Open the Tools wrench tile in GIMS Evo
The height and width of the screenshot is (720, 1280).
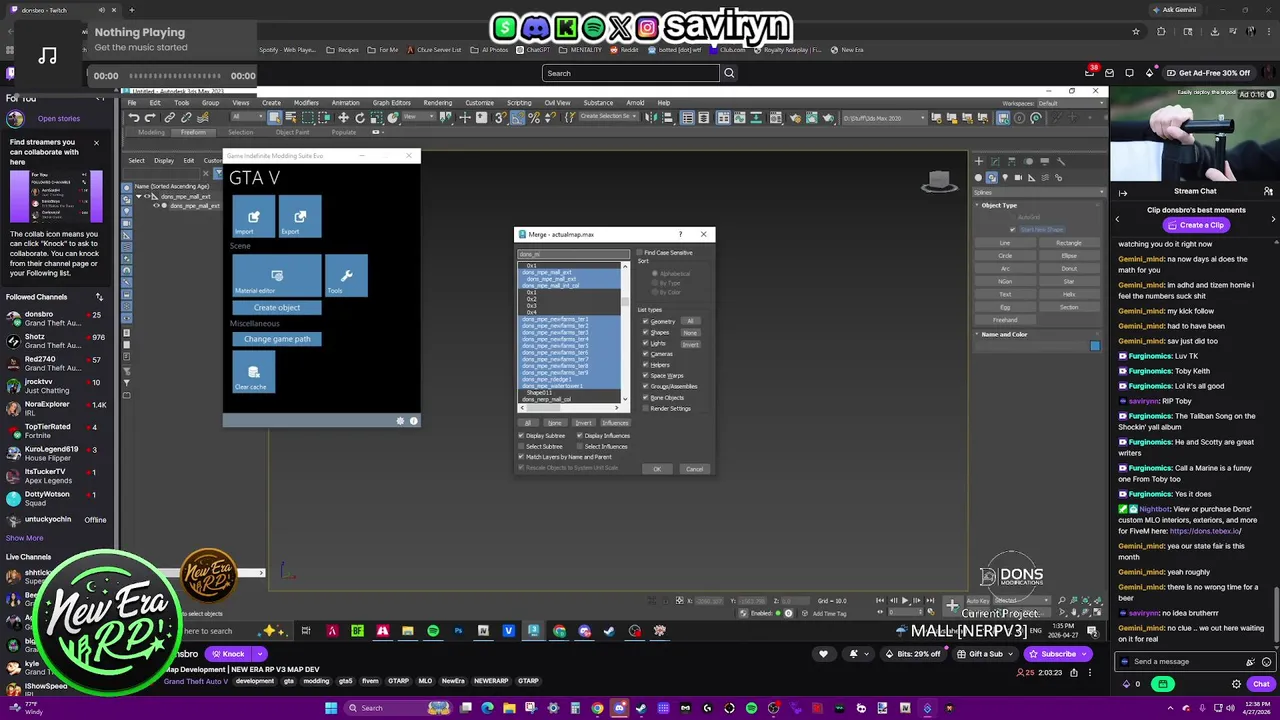346,276
